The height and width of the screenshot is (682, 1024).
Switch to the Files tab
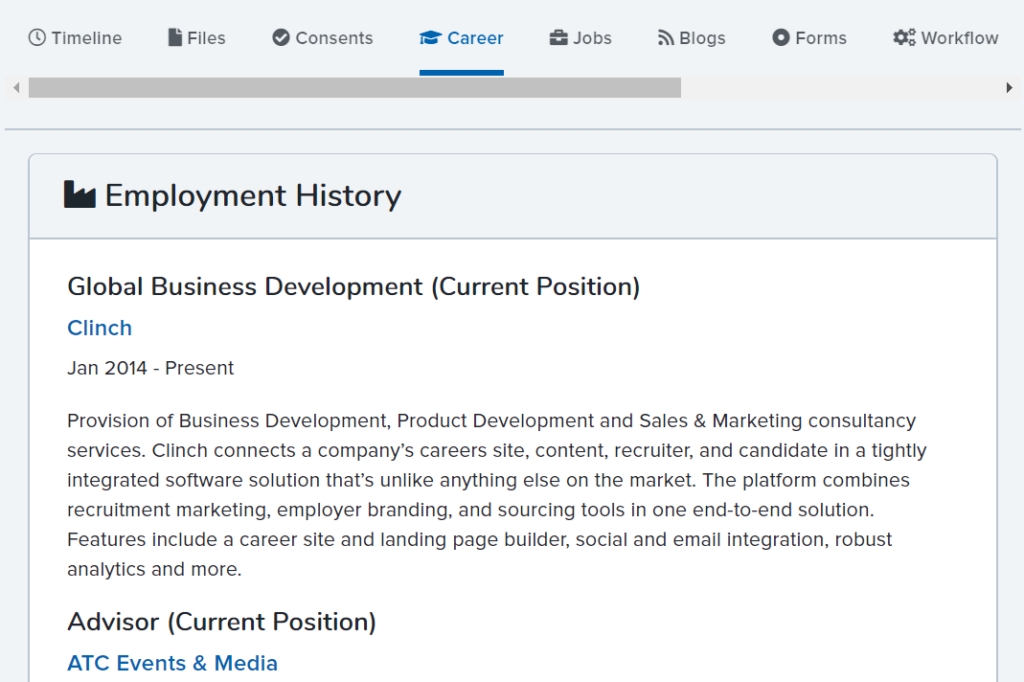click(x=197, y=38)
